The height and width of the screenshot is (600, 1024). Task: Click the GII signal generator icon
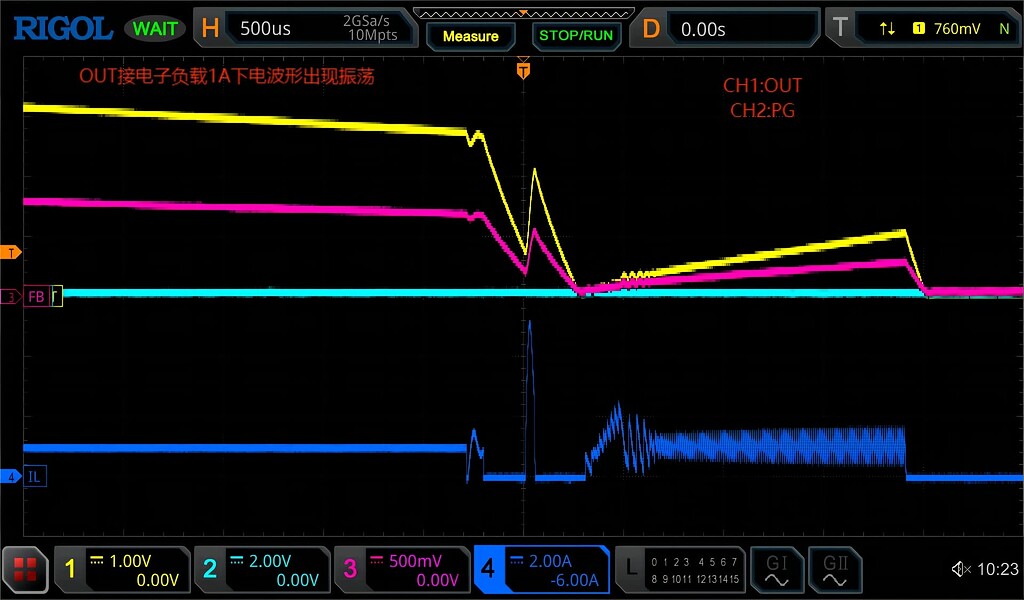834,570
